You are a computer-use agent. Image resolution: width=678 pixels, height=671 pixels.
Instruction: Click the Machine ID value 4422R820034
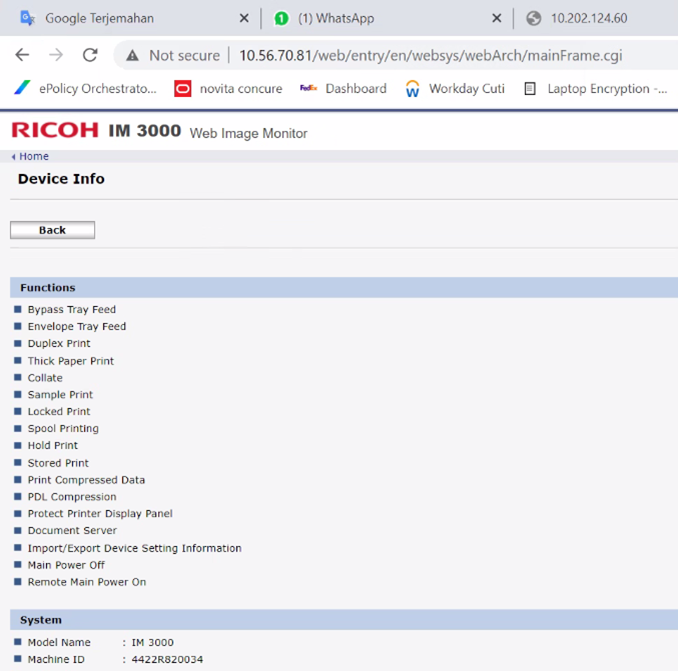(x=167, y=659)
